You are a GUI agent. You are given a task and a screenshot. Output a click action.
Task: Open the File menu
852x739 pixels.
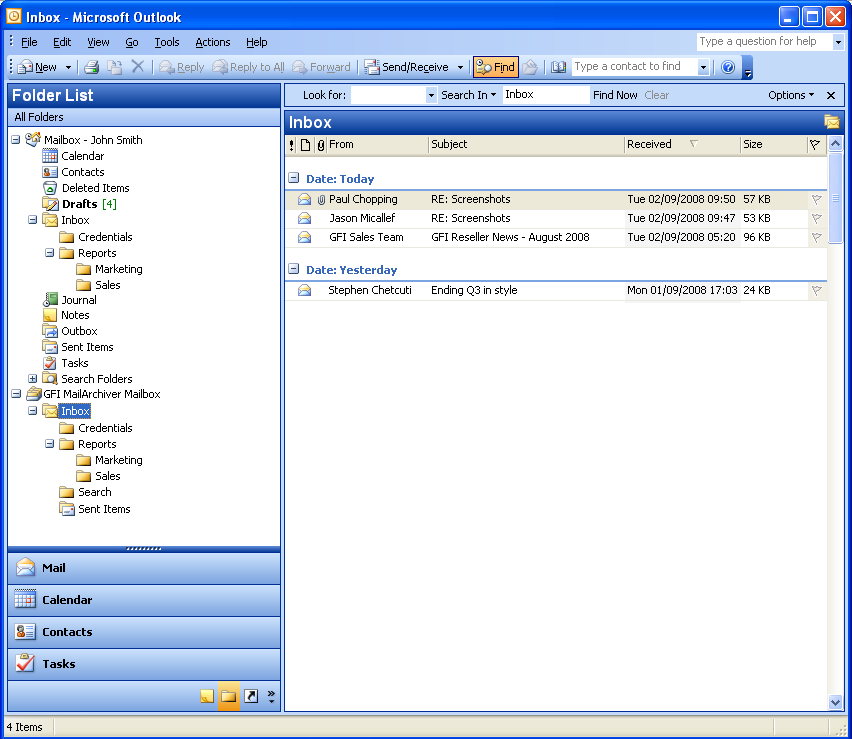tap(29, 42)
